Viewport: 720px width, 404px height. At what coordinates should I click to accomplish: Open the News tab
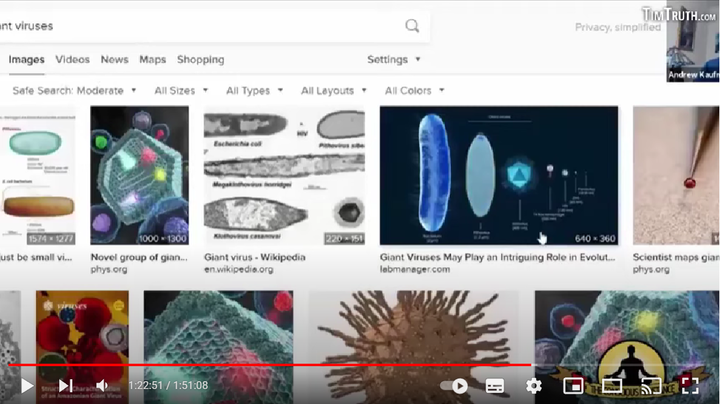coord(114,60)
